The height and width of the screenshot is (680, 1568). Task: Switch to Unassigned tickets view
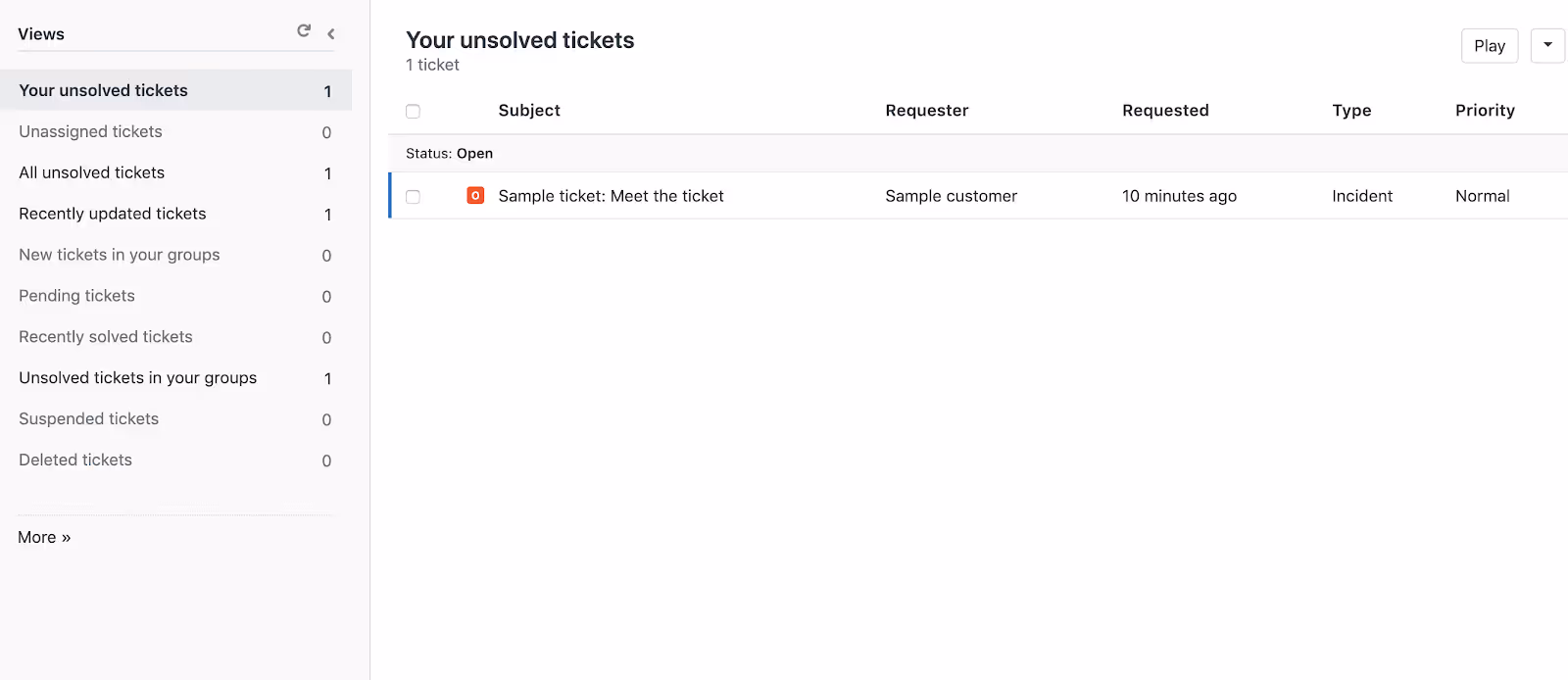[x=90, y=131]
